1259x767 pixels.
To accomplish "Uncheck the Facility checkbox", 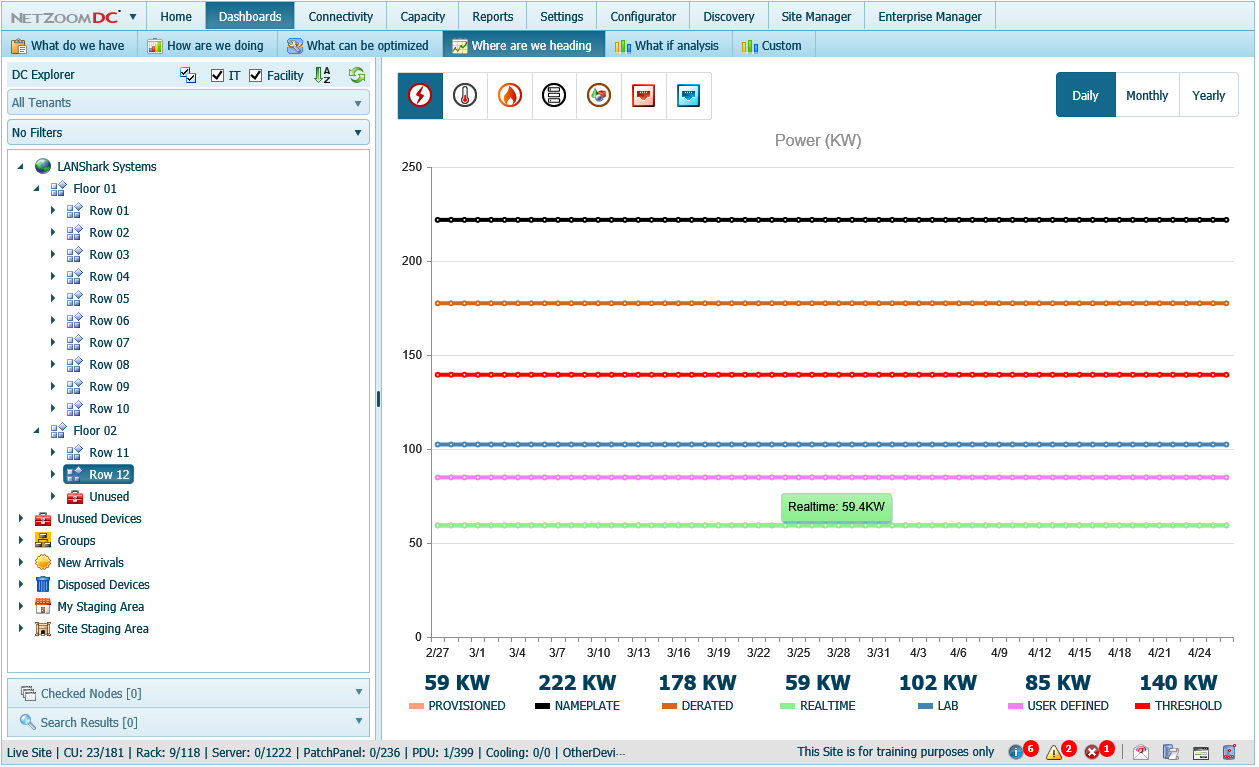I will click(x=255, y=75).
